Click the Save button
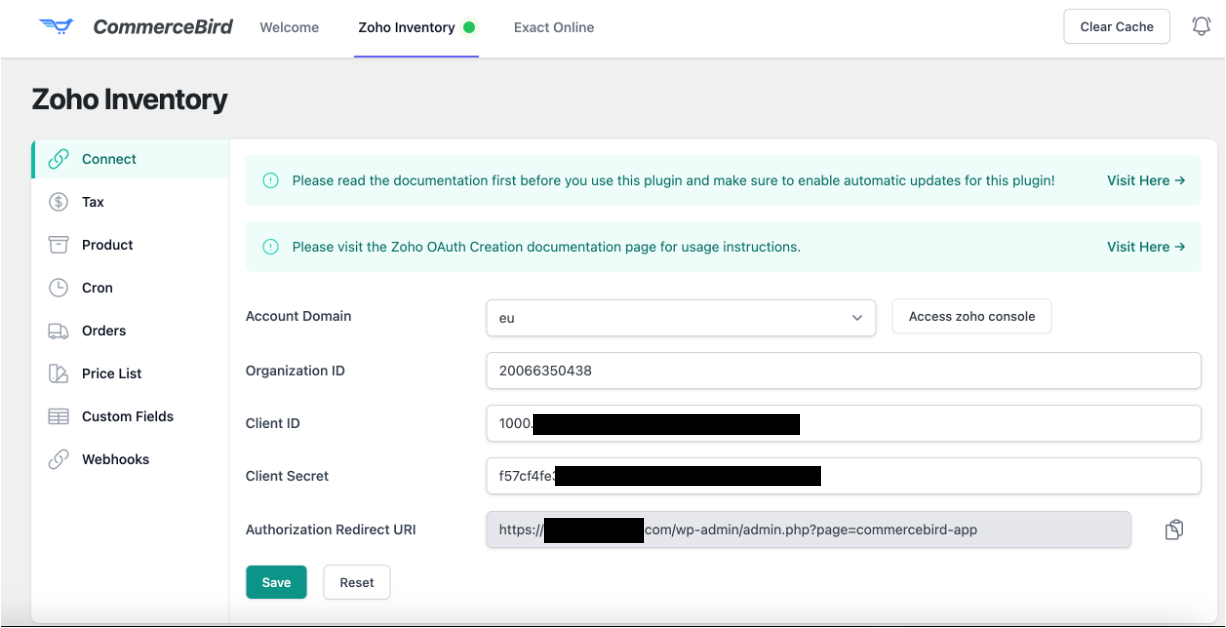Screen dimensions: 1226x628 click(276, 583)
